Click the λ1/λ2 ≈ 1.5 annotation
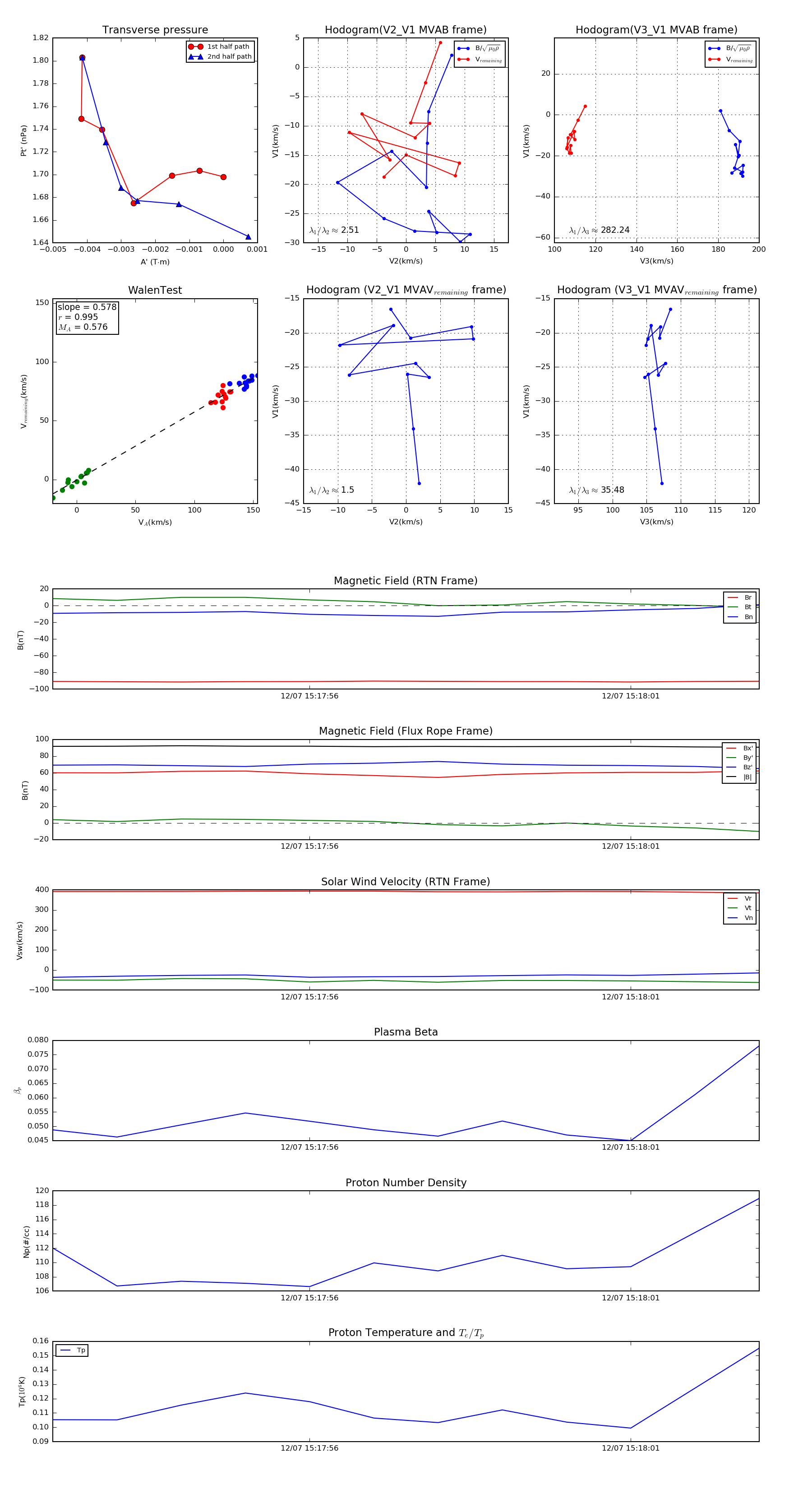812x1489 pixels. (x=332, y=490)
